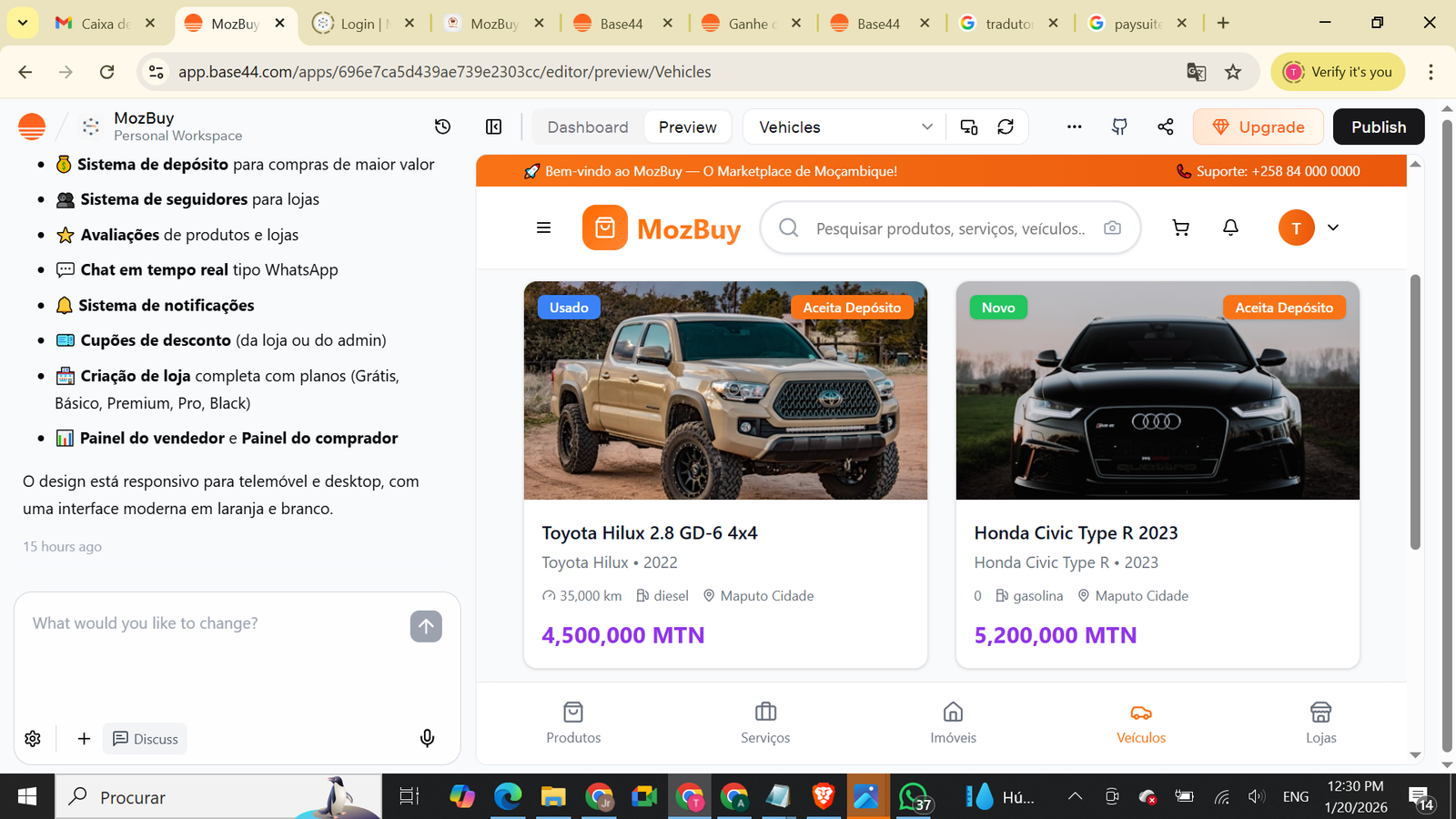
Task: Click the Personal Workspace label
Action: tap(178, 136)
